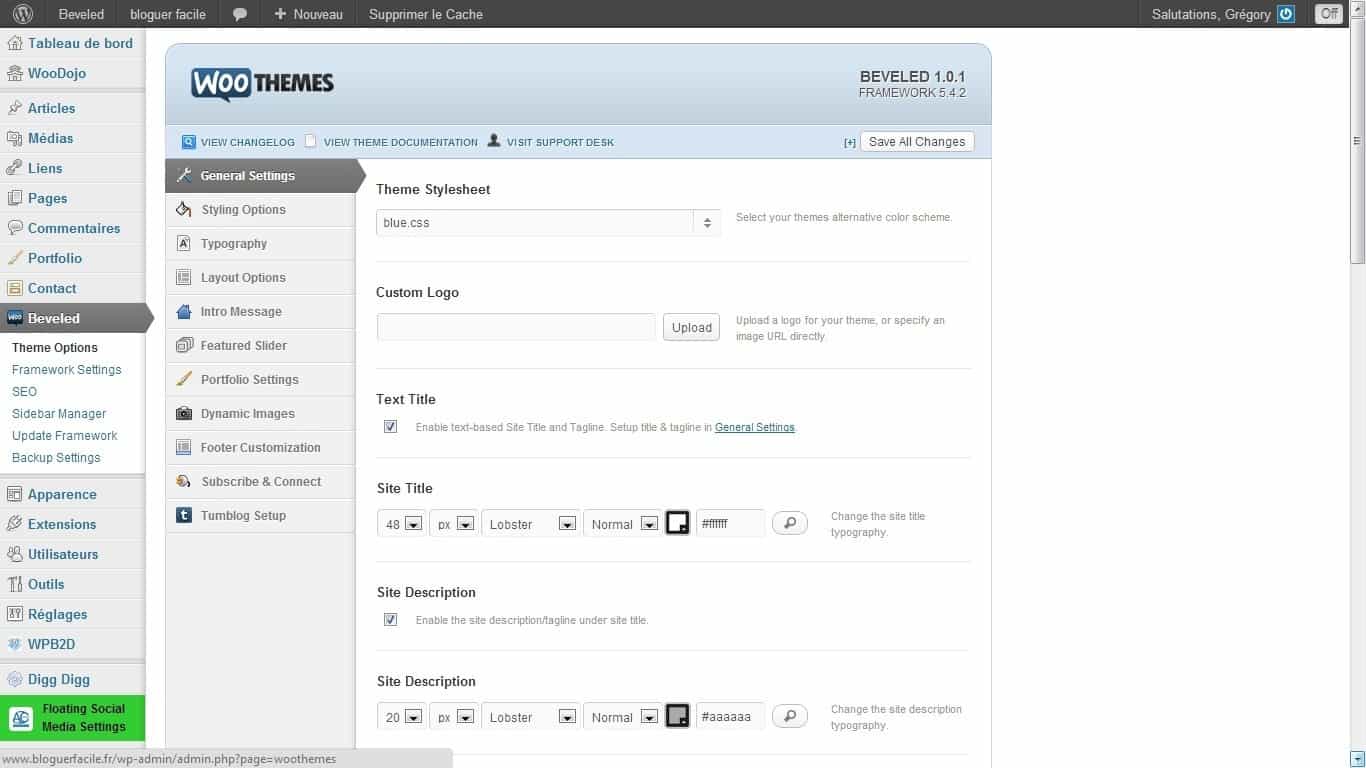Click the WPB2D sidebar icon
Image resolution: width=1366 pixels, height=768 pixels.
coord(15,644)
